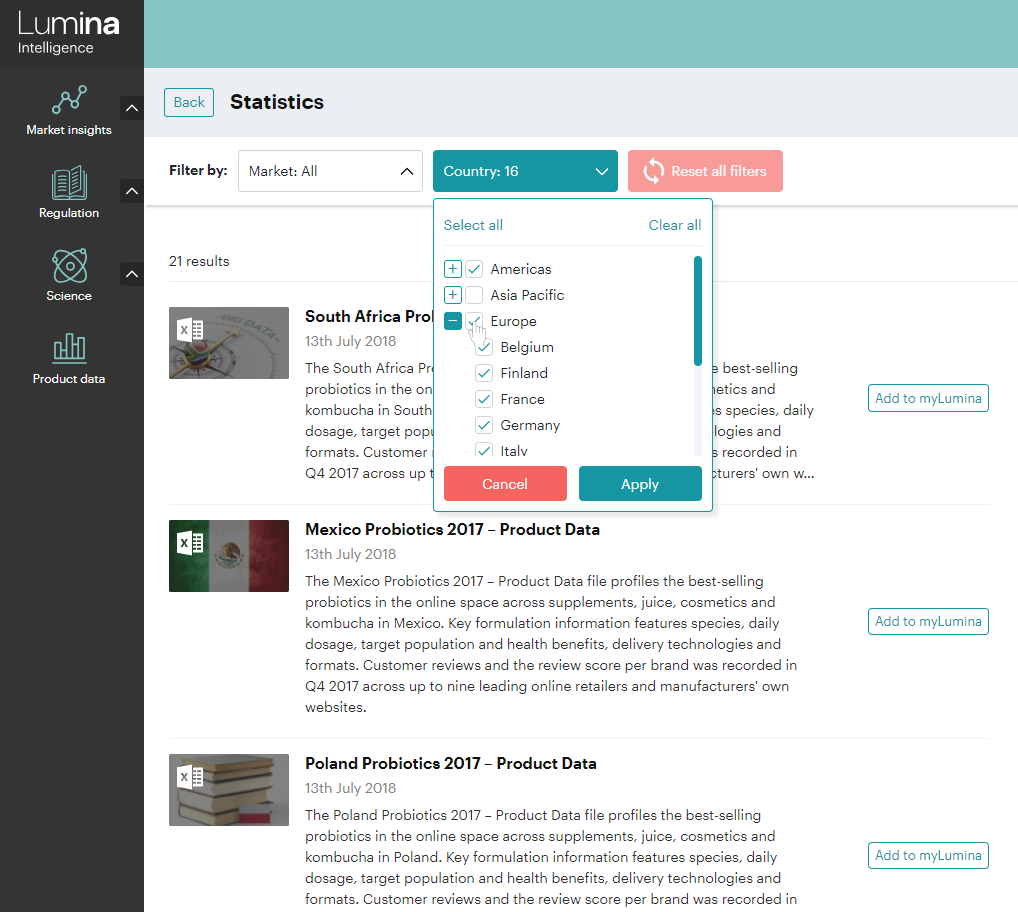Uncheck France
This screenshot has height=912, width=1018.
coord(484,399)
